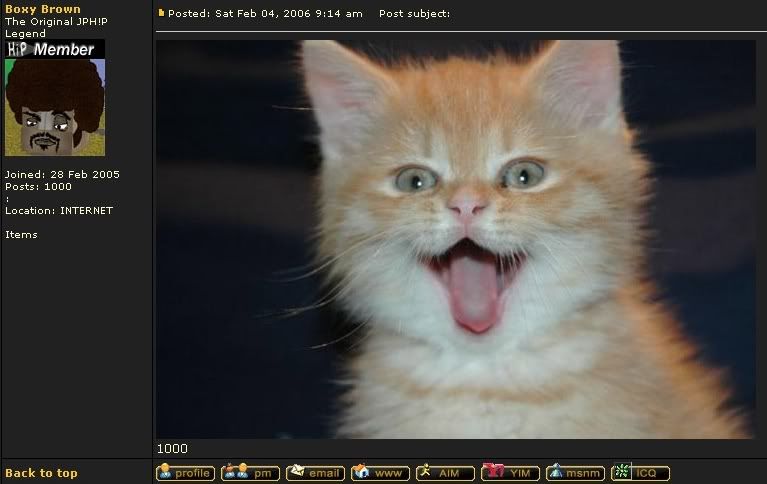Follow the Back to top link
Viewport: 767px width, 484px height.
point(42,473)
